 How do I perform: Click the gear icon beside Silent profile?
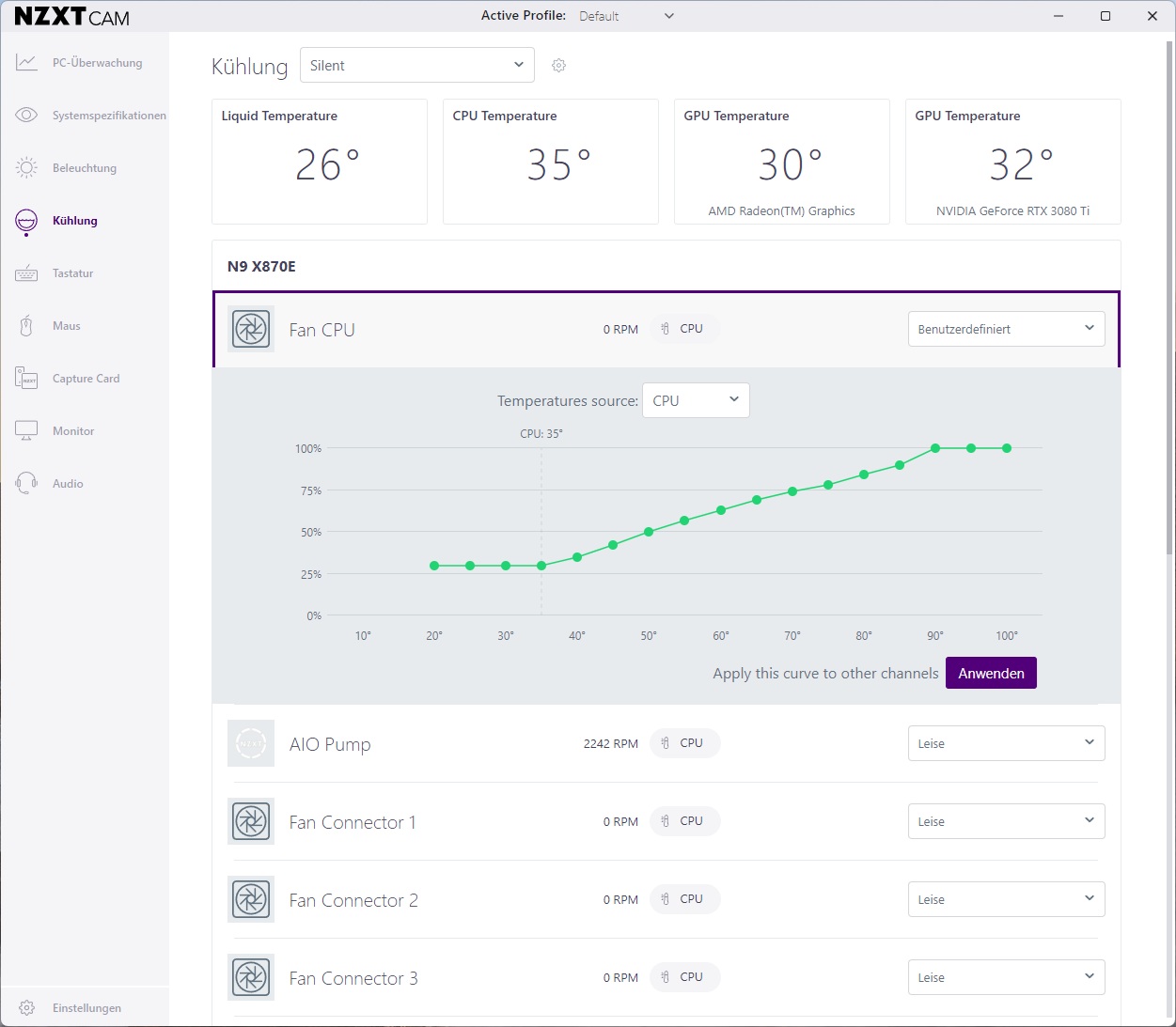[x=558, y=65]
